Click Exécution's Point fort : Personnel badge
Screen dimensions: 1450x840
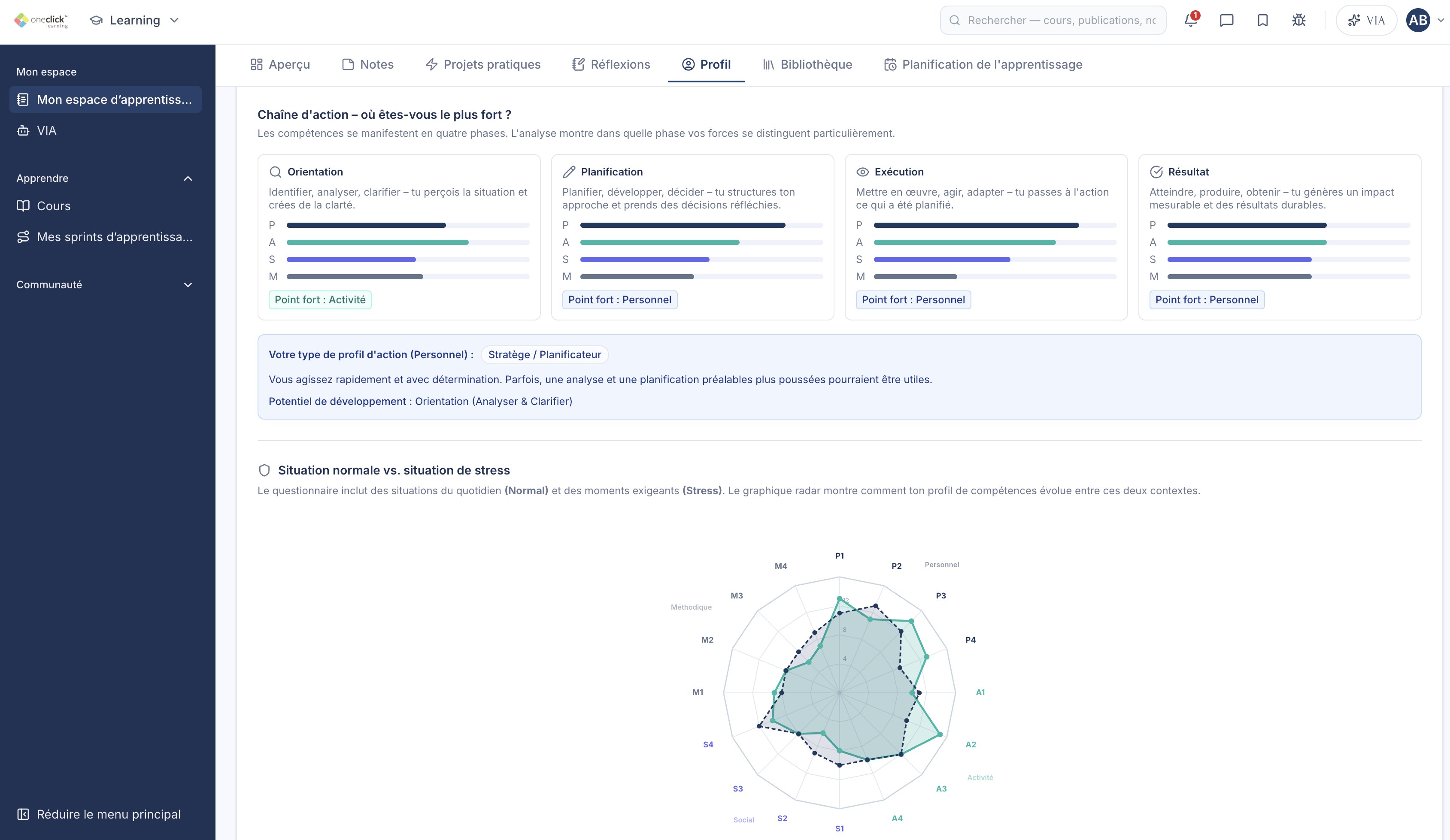(913, 299)
